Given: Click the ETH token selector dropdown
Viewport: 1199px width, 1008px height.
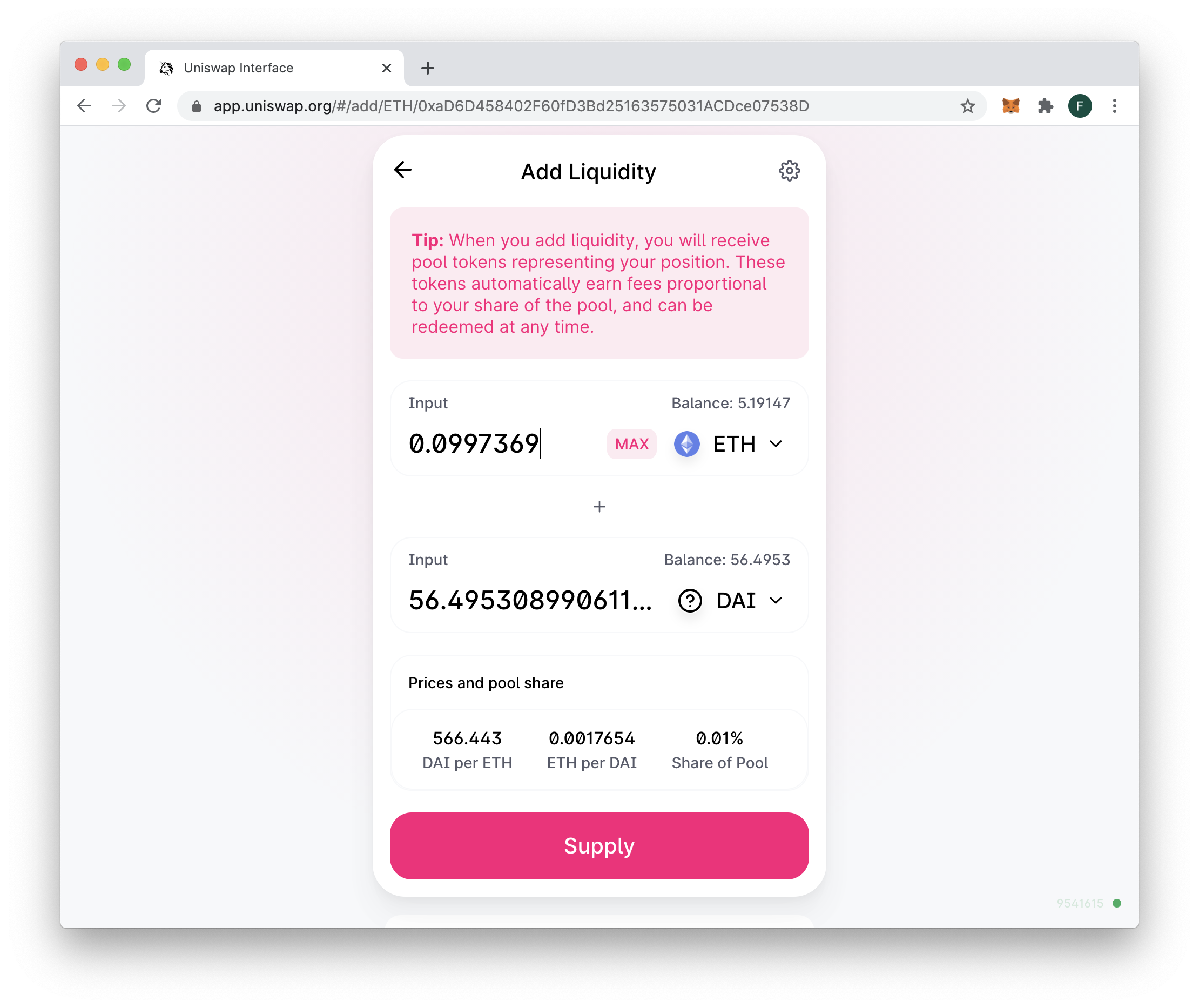Looking at the screenshot, I should point(729,443).
